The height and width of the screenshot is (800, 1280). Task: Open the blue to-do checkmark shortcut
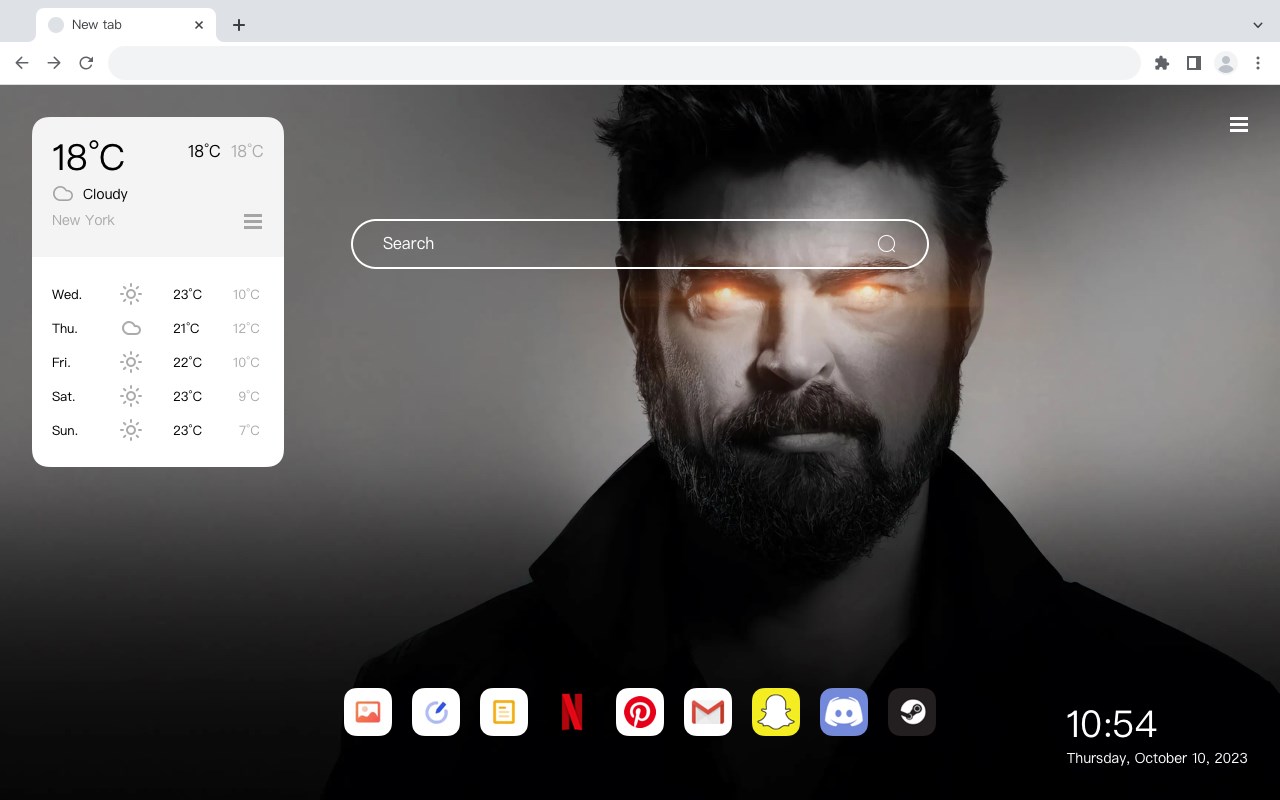[436, 712]
